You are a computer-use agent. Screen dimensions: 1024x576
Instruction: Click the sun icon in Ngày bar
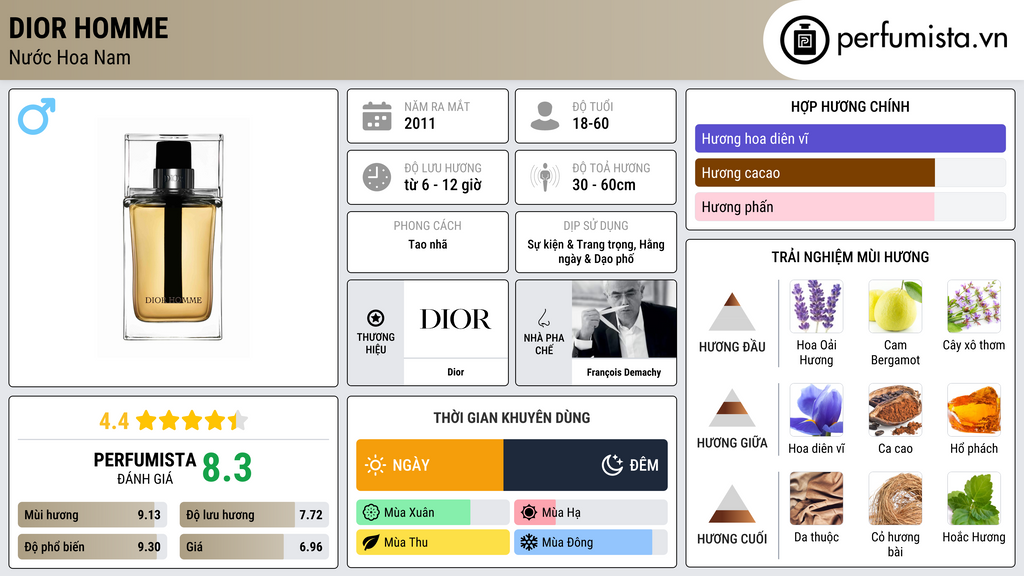coord(375,465)
